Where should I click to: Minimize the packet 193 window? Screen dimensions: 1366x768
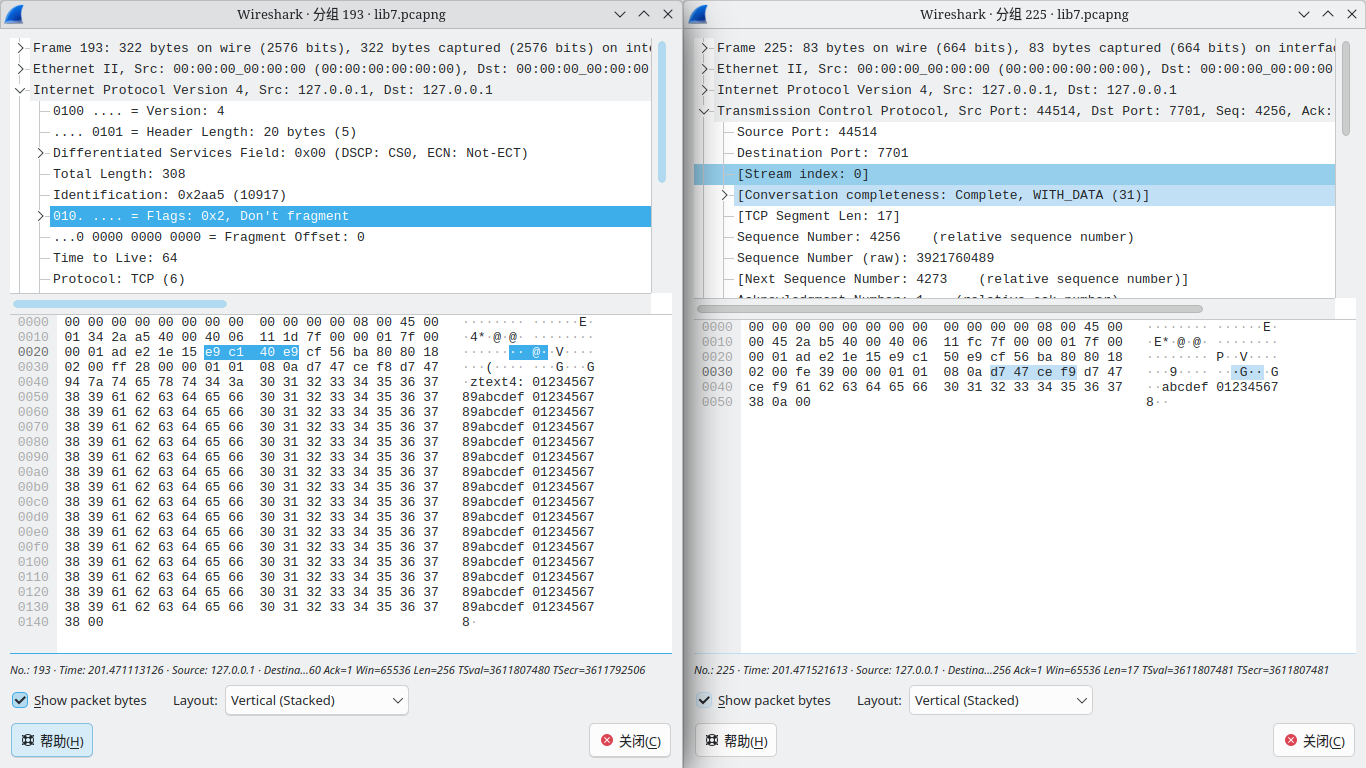click(x=620, y=14)
